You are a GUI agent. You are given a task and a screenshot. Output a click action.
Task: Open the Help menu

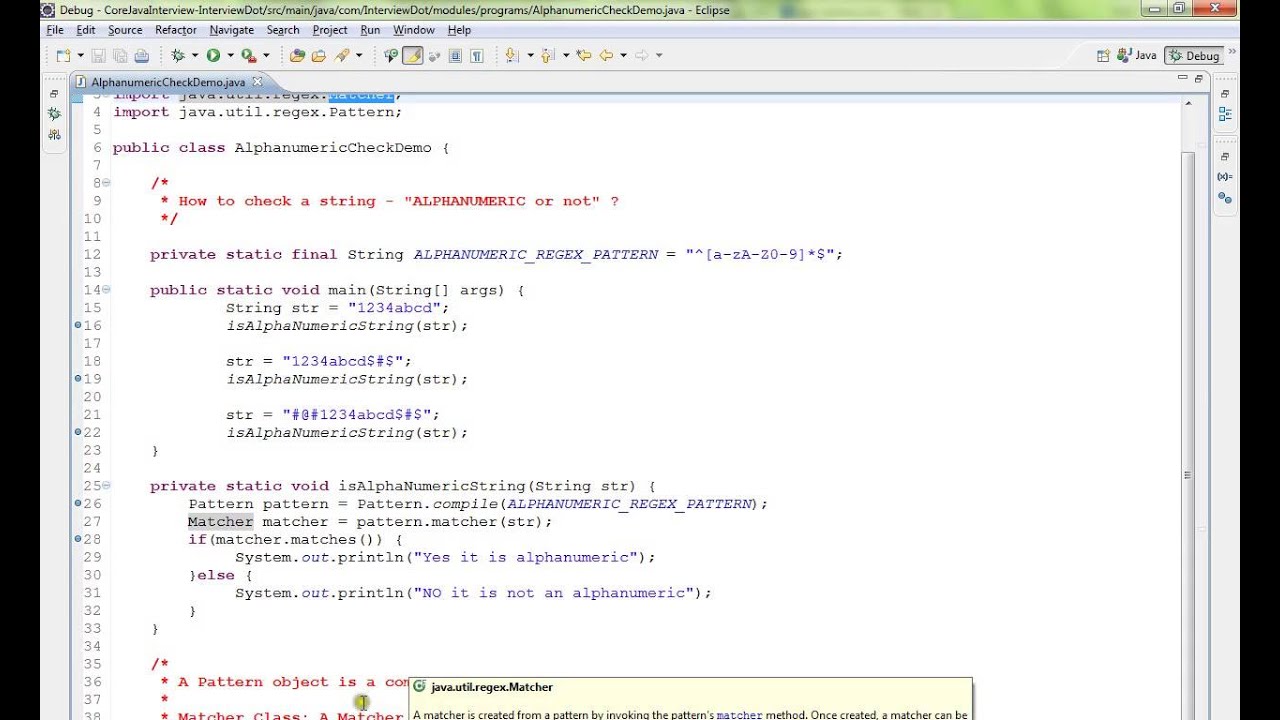(x=459, y=30)
